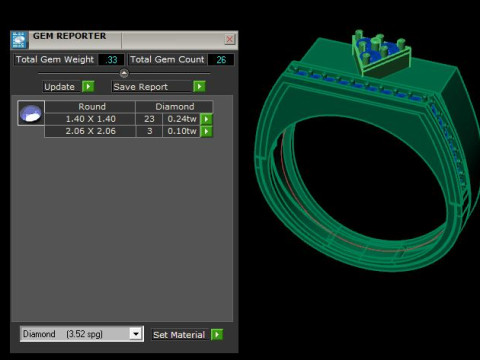Viewport: 480px width, 360px height.
Task: Close the Gem Reporter panel
Action: [x=230, y=40]
